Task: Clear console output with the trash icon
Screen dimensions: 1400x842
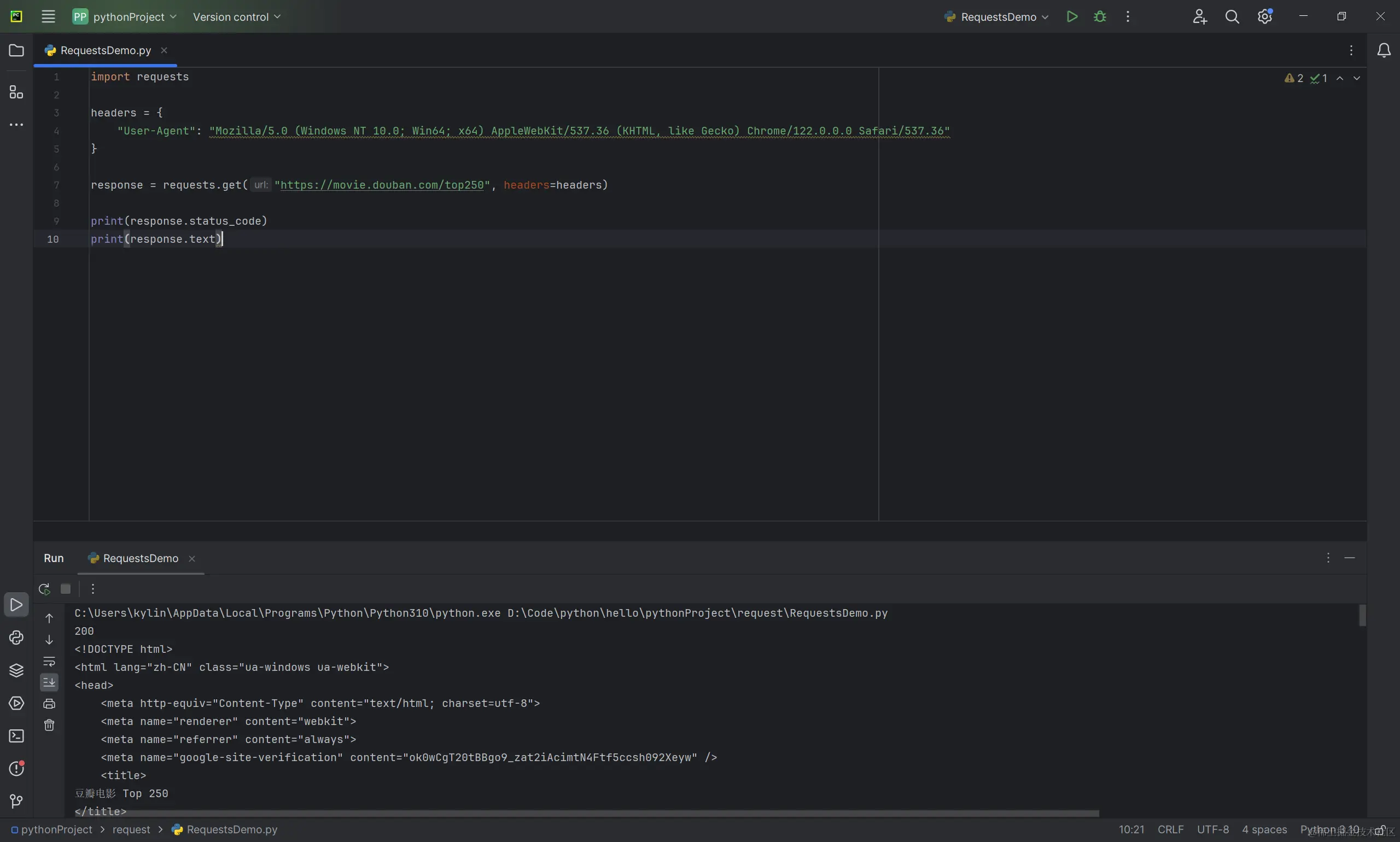Action: (x=49, y=725)
